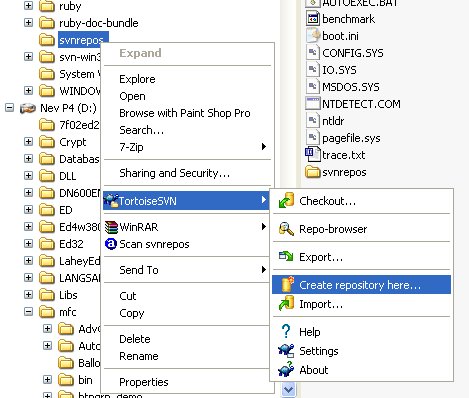Click the svnrepos folder icon in tree
469x398 pixels.
[47, 40]
